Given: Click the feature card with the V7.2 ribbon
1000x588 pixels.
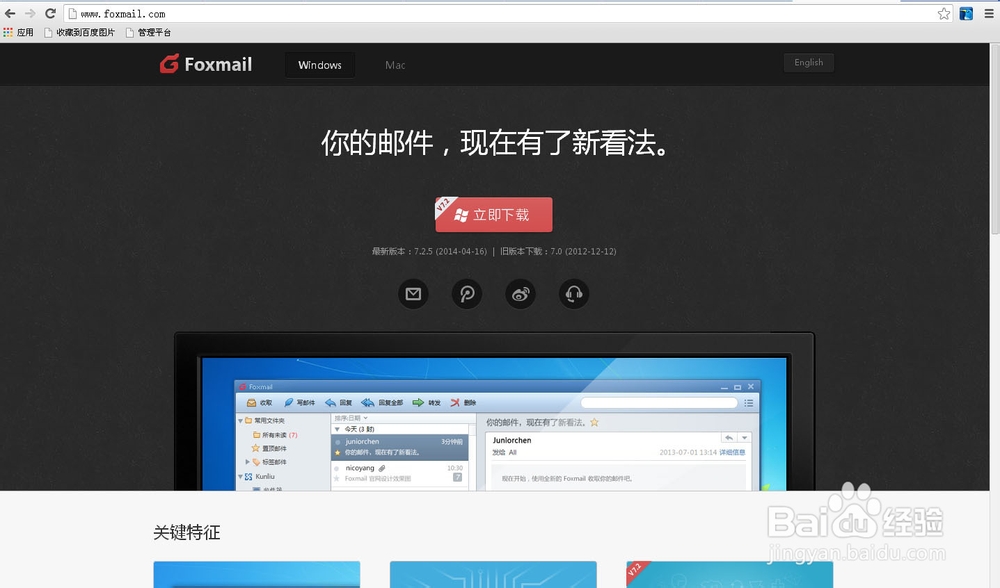Looking at the screenshot, I should coord(730,575).
